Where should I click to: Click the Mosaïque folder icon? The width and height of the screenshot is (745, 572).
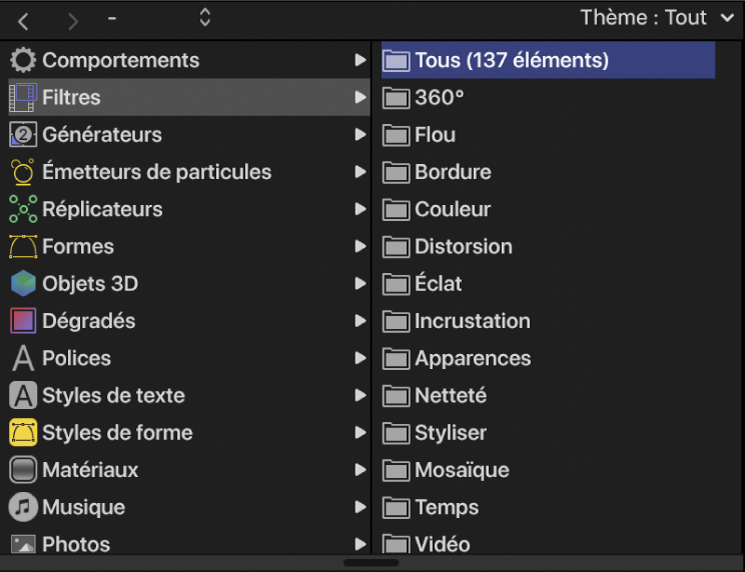click(396, 470)
